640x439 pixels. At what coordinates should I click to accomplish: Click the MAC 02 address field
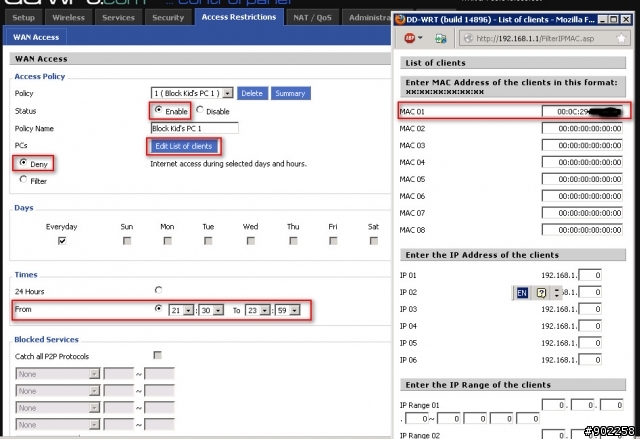(582, 129)
